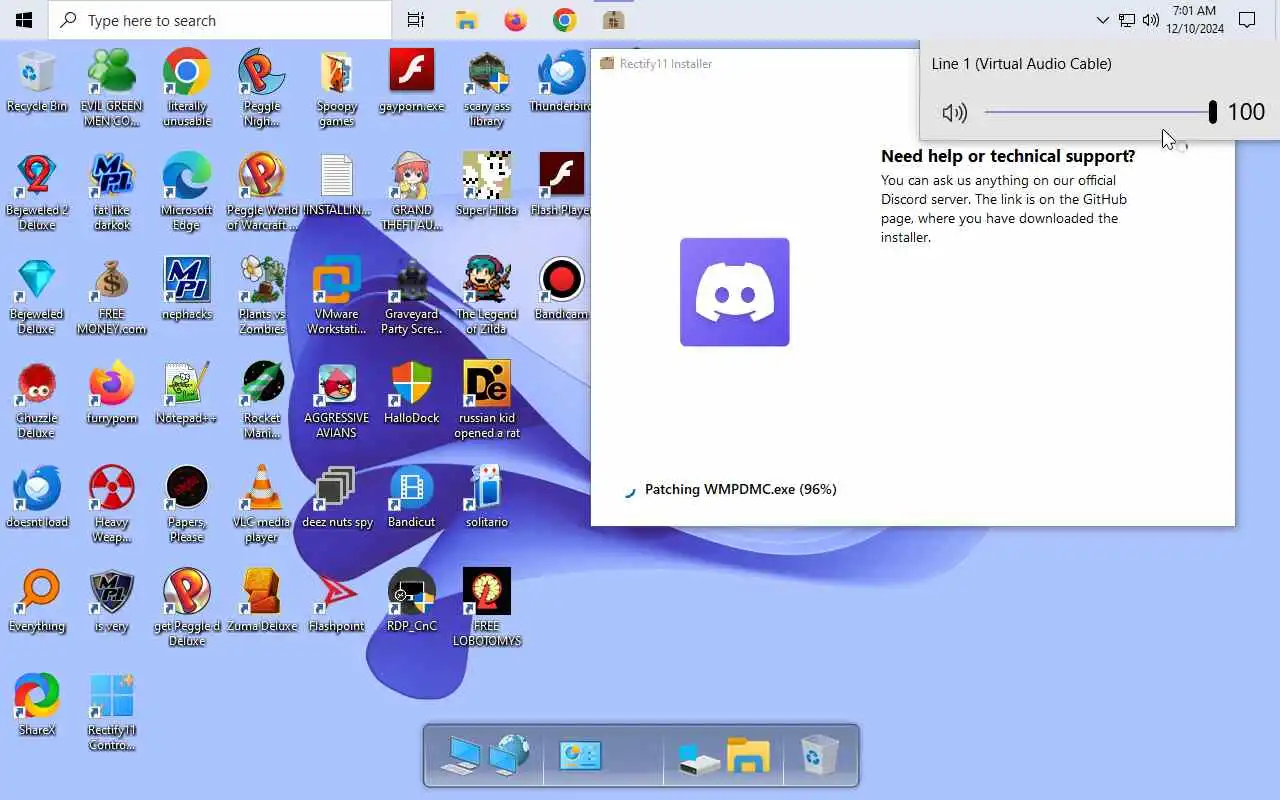Open the 'scary ass library' shortcut
The image size is (1280, 800).
pyautogui.click(x=487, y=88)
